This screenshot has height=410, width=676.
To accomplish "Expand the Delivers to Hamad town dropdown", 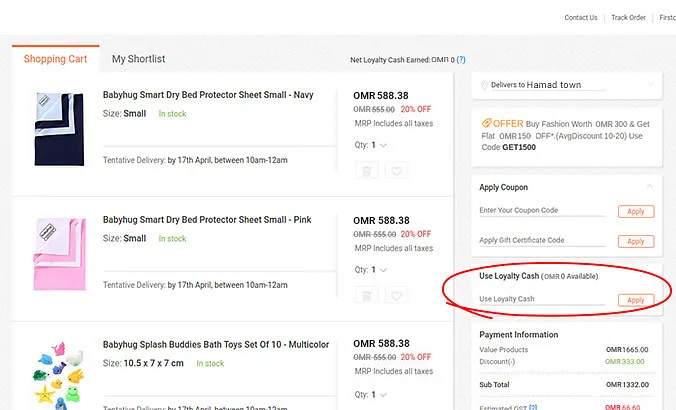I will (x=650, y=84).
